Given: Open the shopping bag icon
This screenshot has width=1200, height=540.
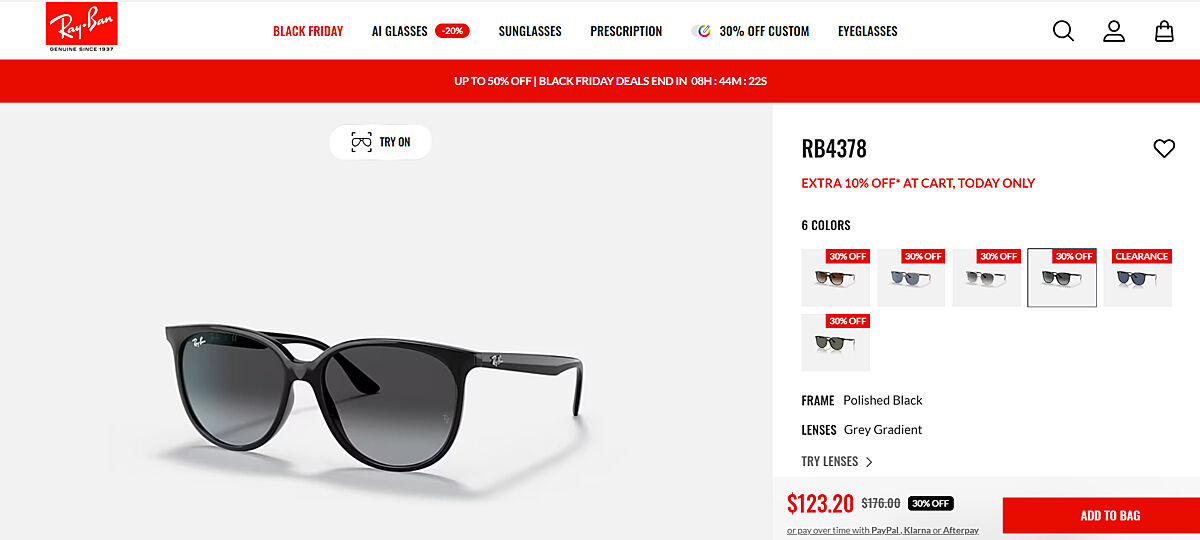Looking at the screenshot, I should coord(1164,31).
